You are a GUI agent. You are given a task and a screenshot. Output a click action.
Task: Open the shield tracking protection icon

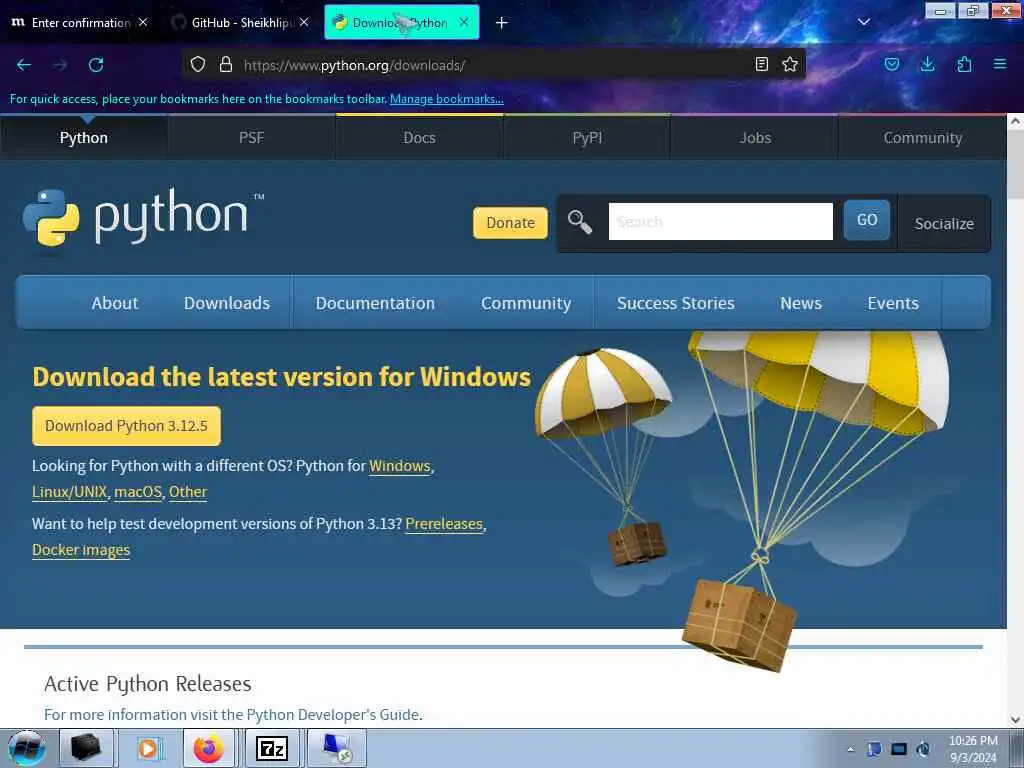198,65
